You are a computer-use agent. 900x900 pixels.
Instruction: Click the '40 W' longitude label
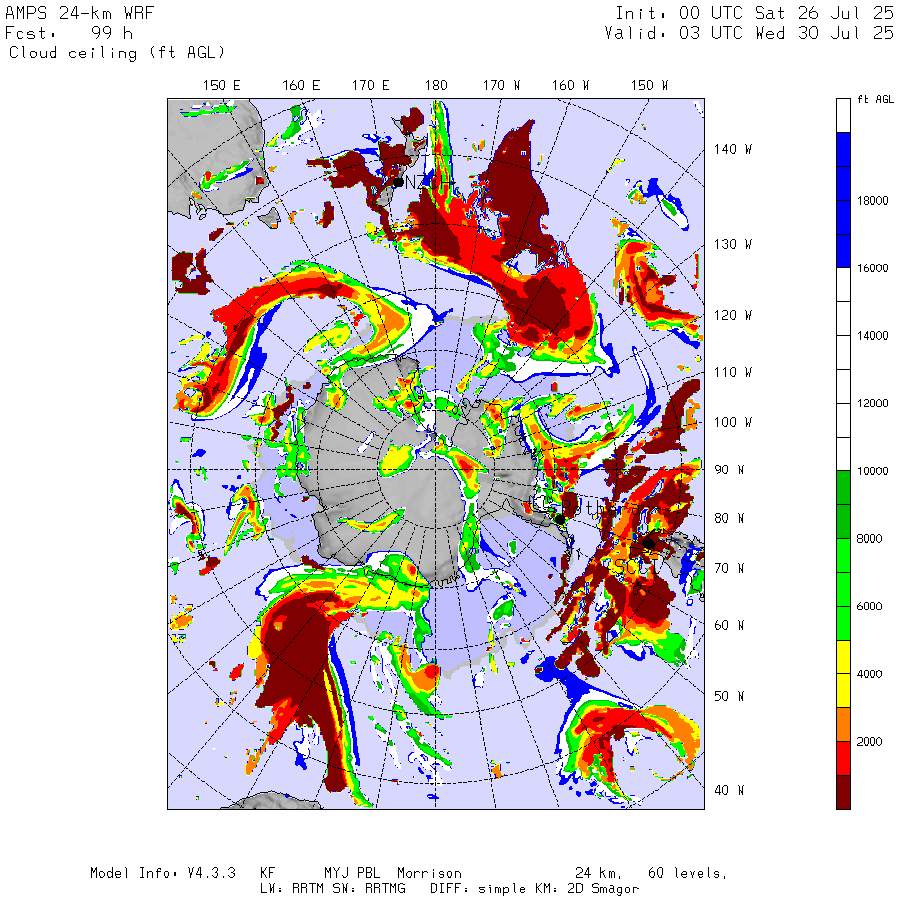pyautogui.click(x=729, y=790)
